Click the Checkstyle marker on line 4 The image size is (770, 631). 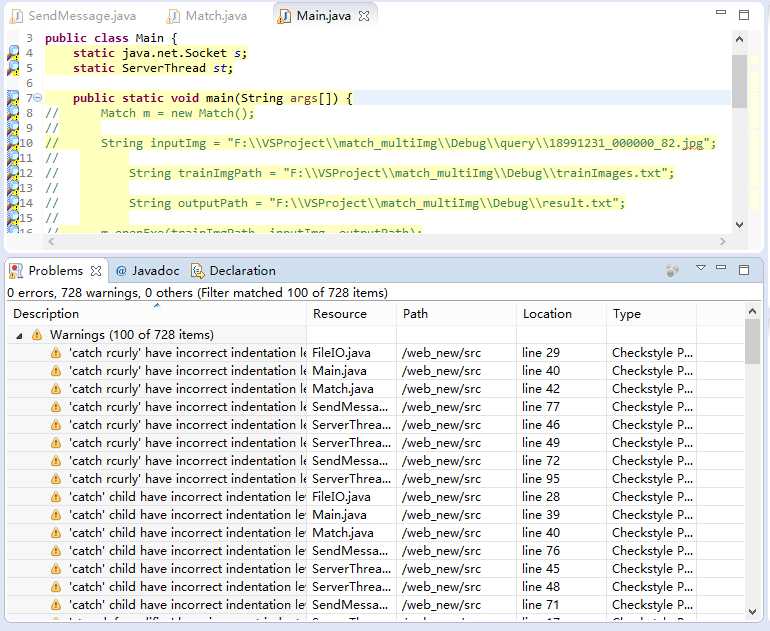point(13,53)
